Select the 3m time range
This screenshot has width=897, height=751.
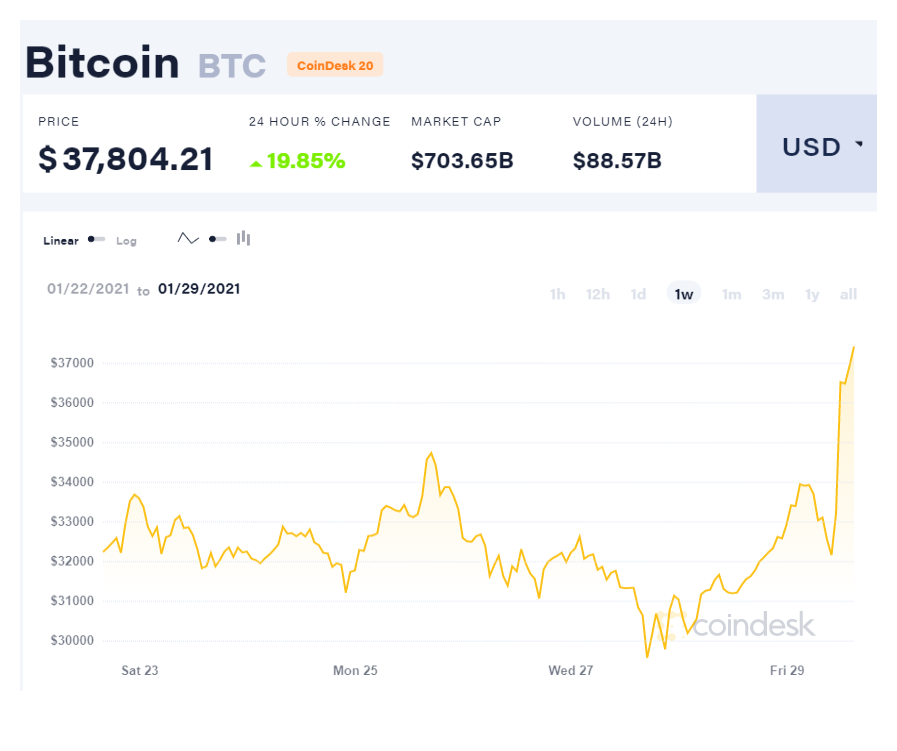[x=773, y=295]
